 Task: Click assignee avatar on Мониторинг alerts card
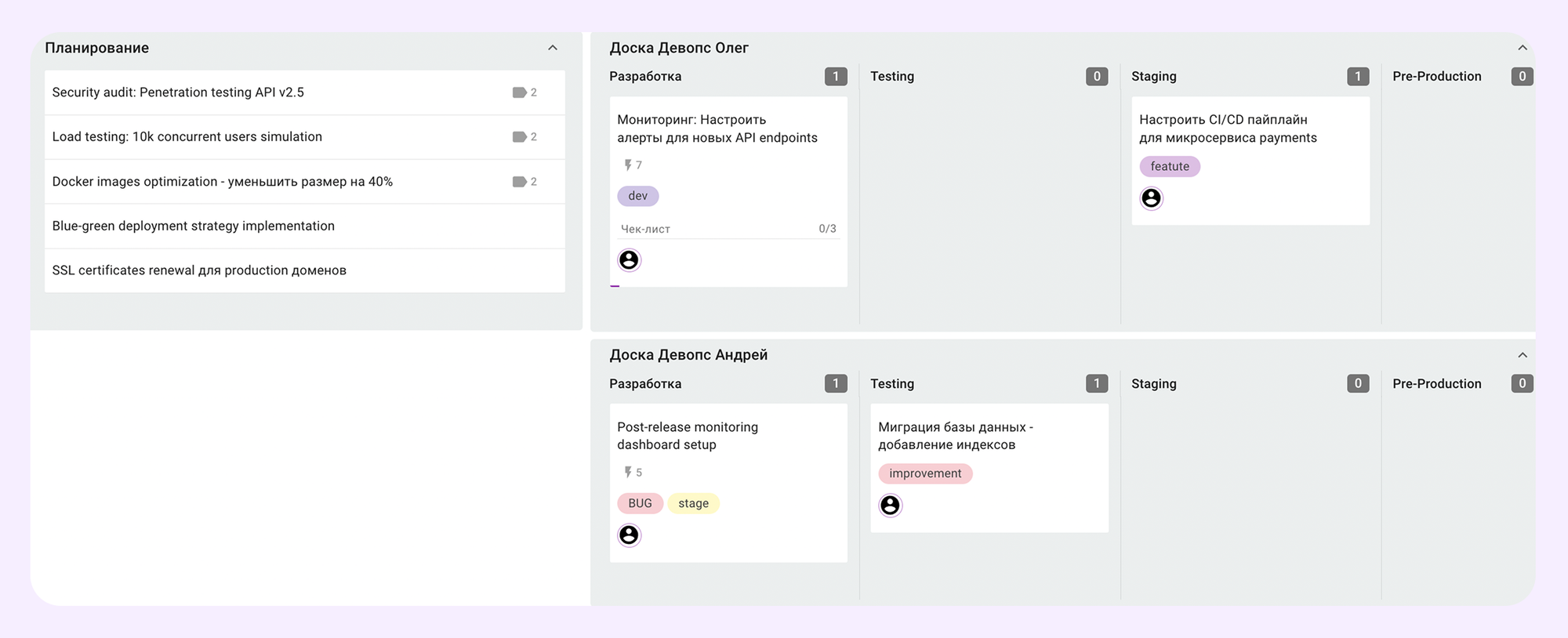(629, 260)
